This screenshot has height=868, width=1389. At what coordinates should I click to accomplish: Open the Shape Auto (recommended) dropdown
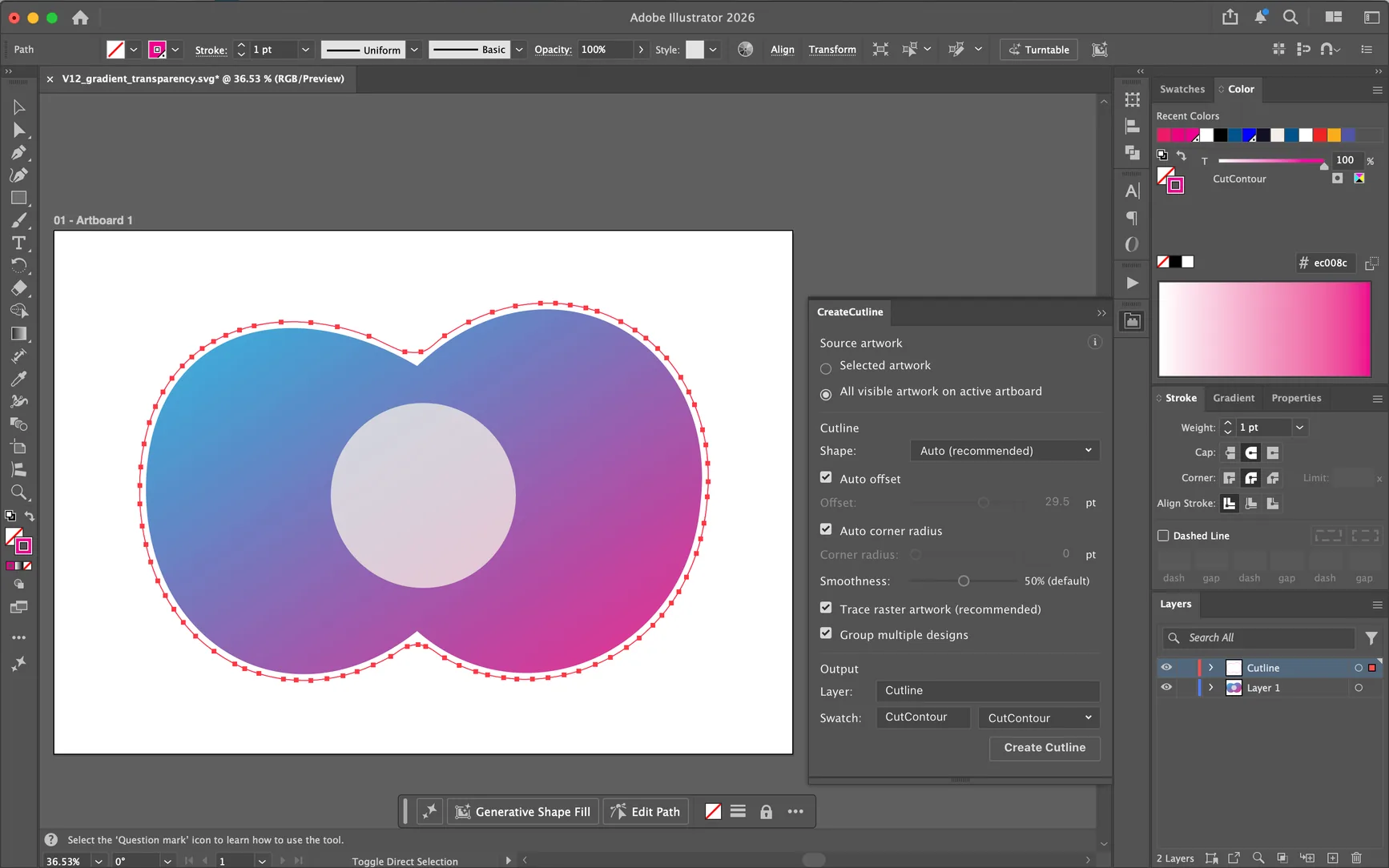click(x=1005, y=451)
